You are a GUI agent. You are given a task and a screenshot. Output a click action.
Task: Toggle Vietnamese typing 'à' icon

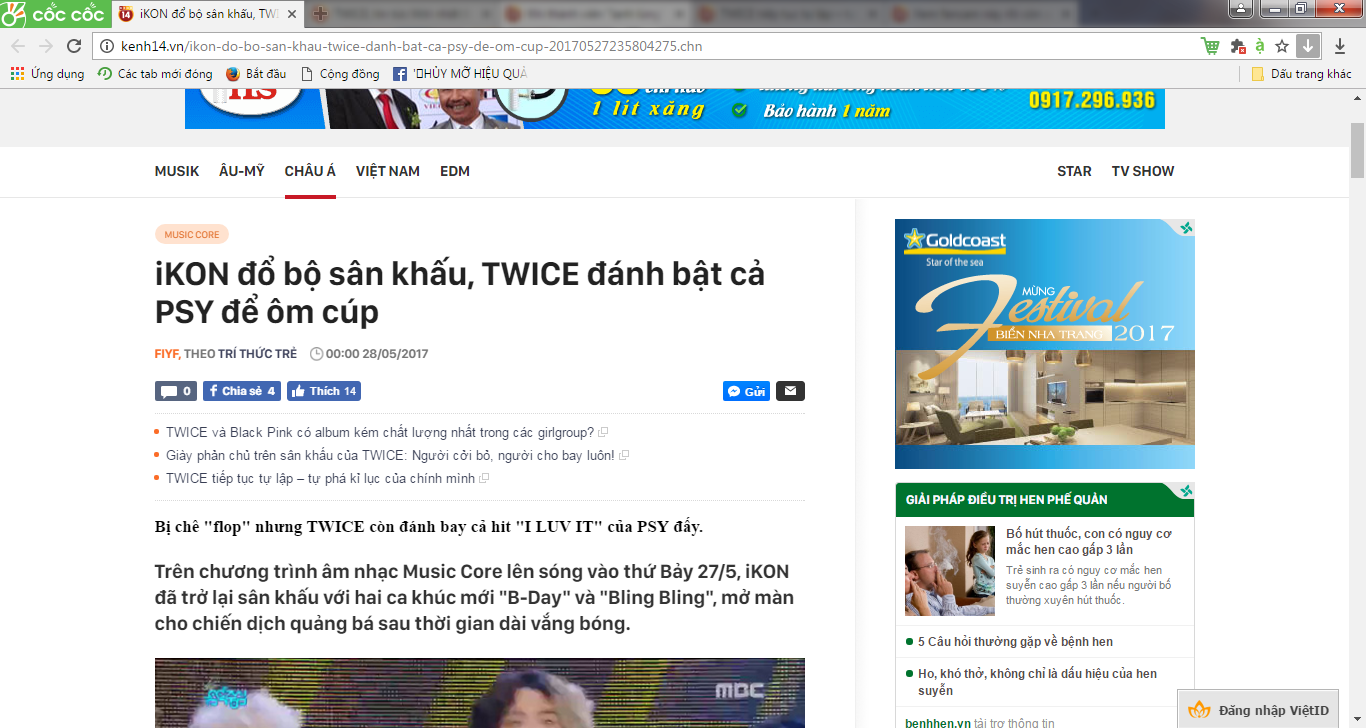(1260, 46)
